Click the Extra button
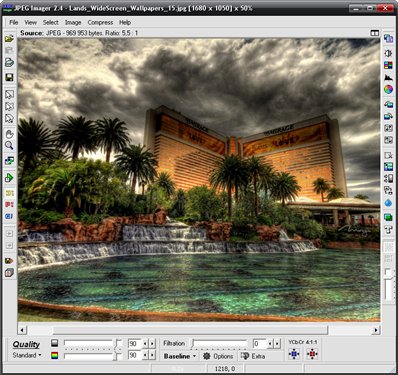Screen dimensions: 398x375 pos(253,356)
